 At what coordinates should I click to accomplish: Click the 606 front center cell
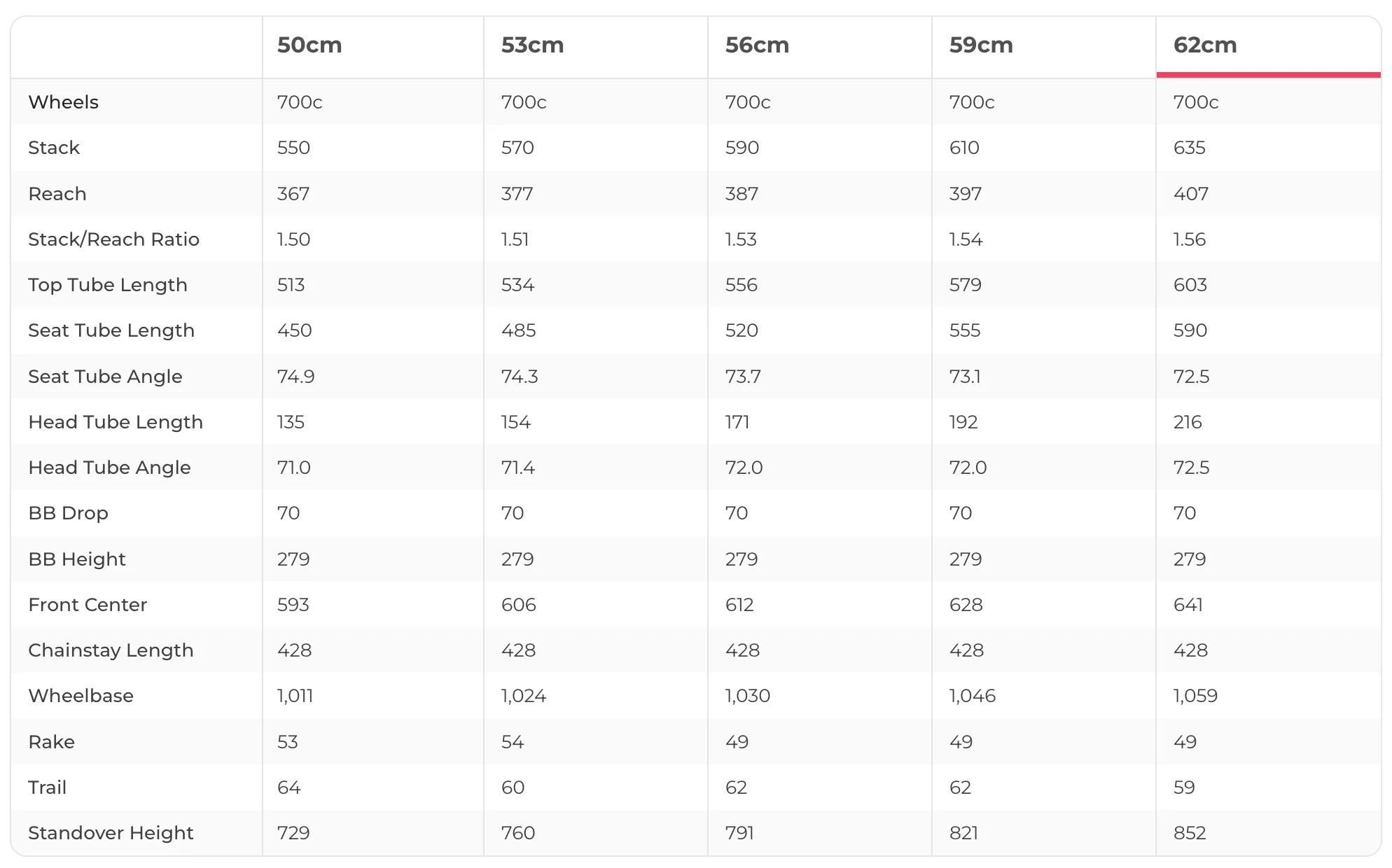[x=519, y=605]
